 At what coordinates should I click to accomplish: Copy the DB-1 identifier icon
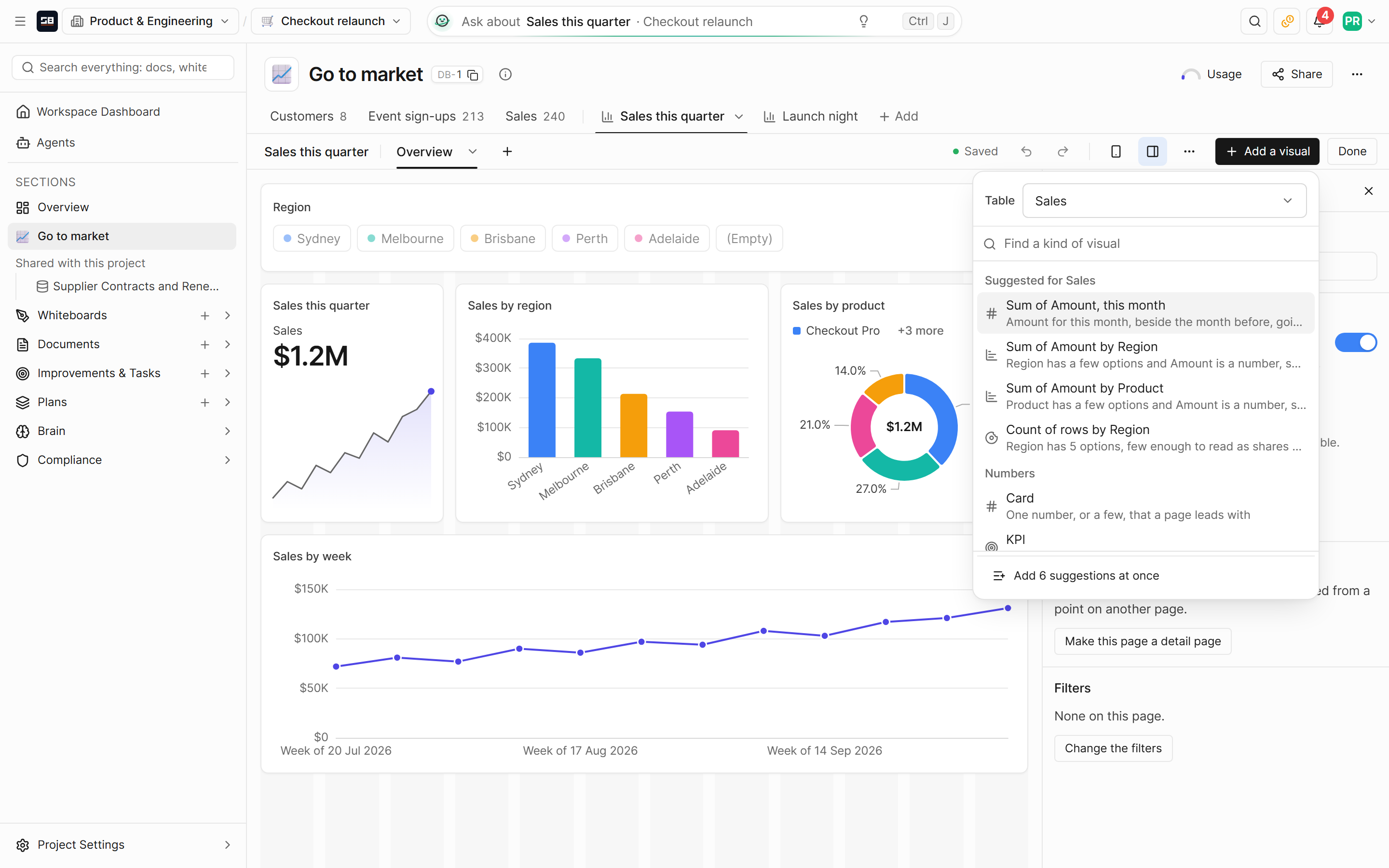473,75
